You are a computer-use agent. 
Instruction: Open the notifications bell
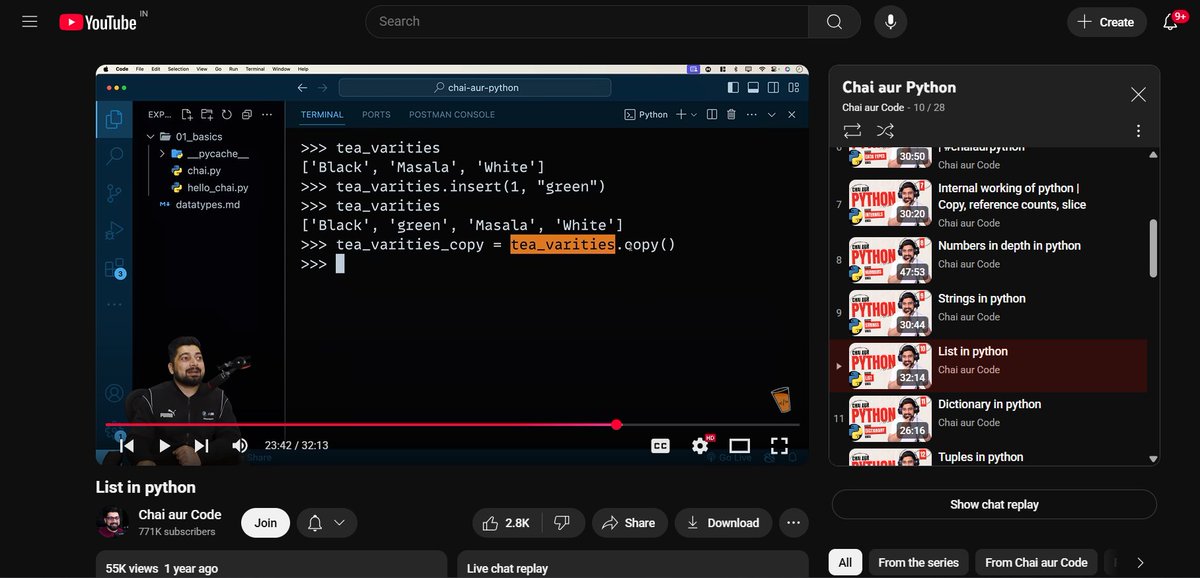coord(1171,22)
